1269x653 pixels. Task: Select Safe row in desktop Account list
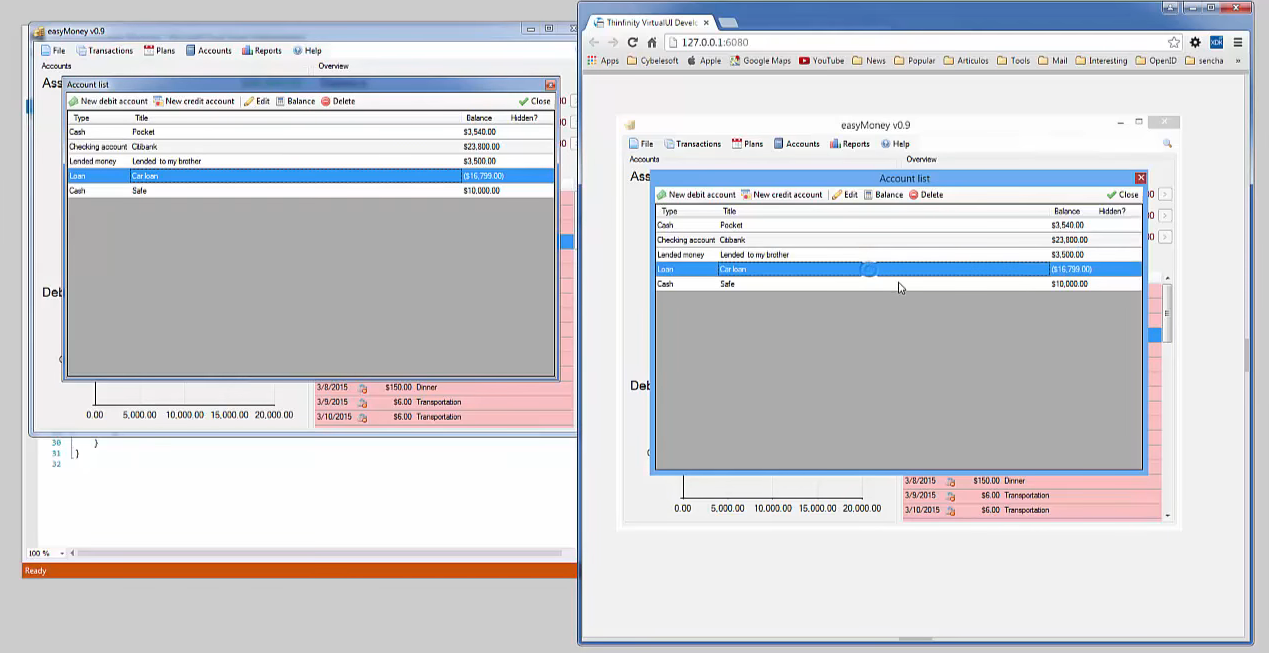point(310,190)
